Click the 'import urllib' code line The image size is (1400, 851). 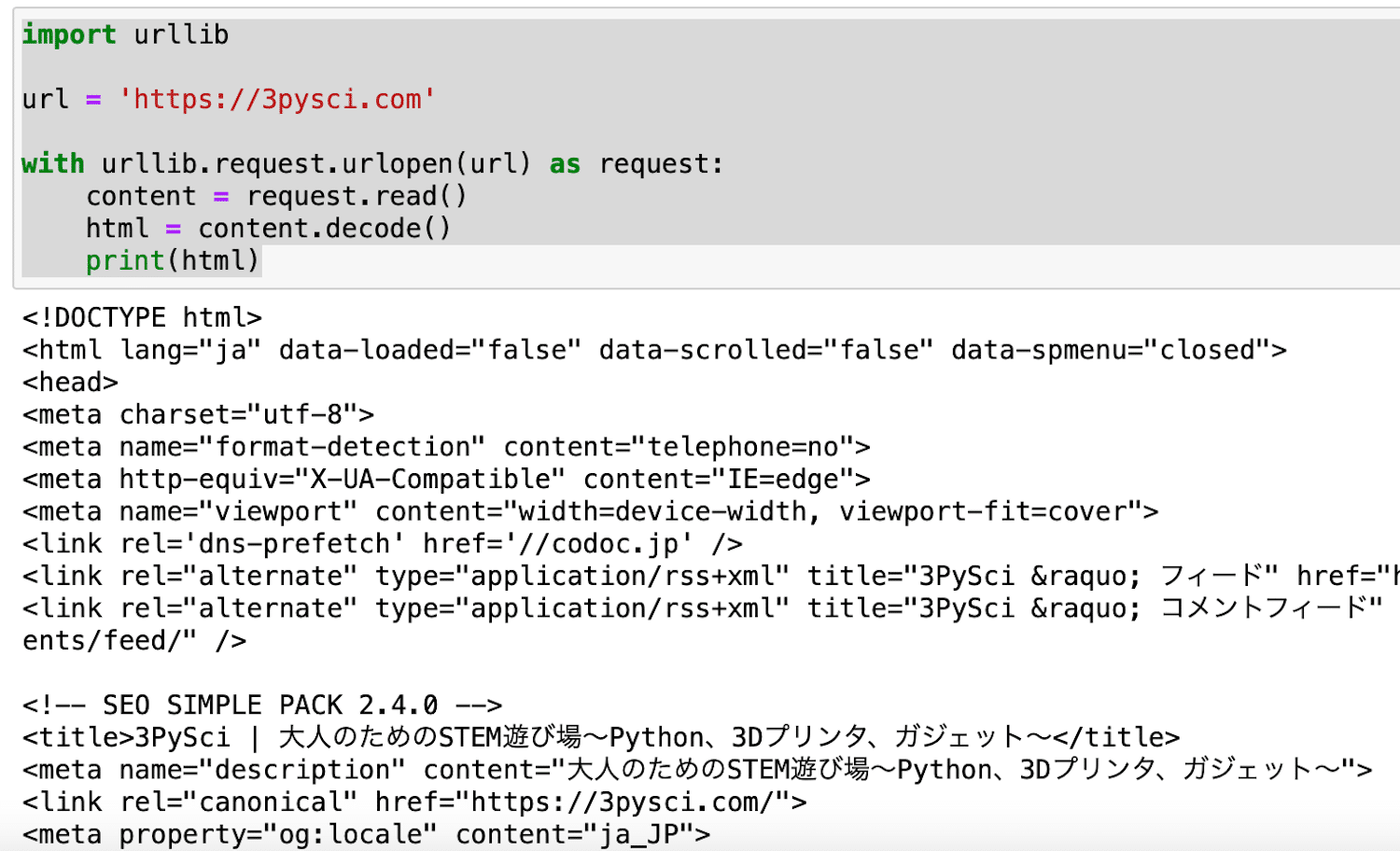pos(125,35)
